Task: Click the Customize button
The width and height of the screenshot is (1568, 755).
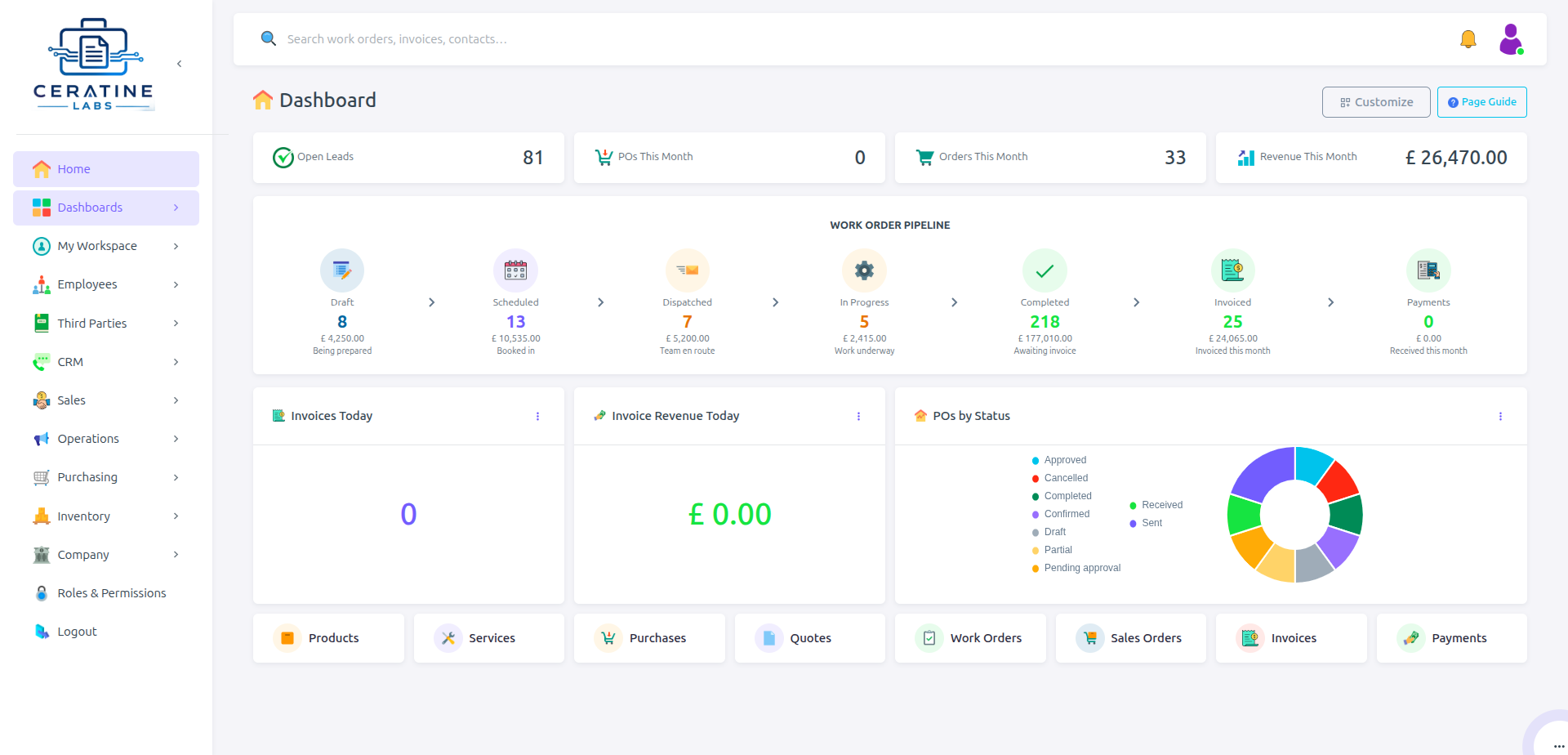Action: (1376, 102)
